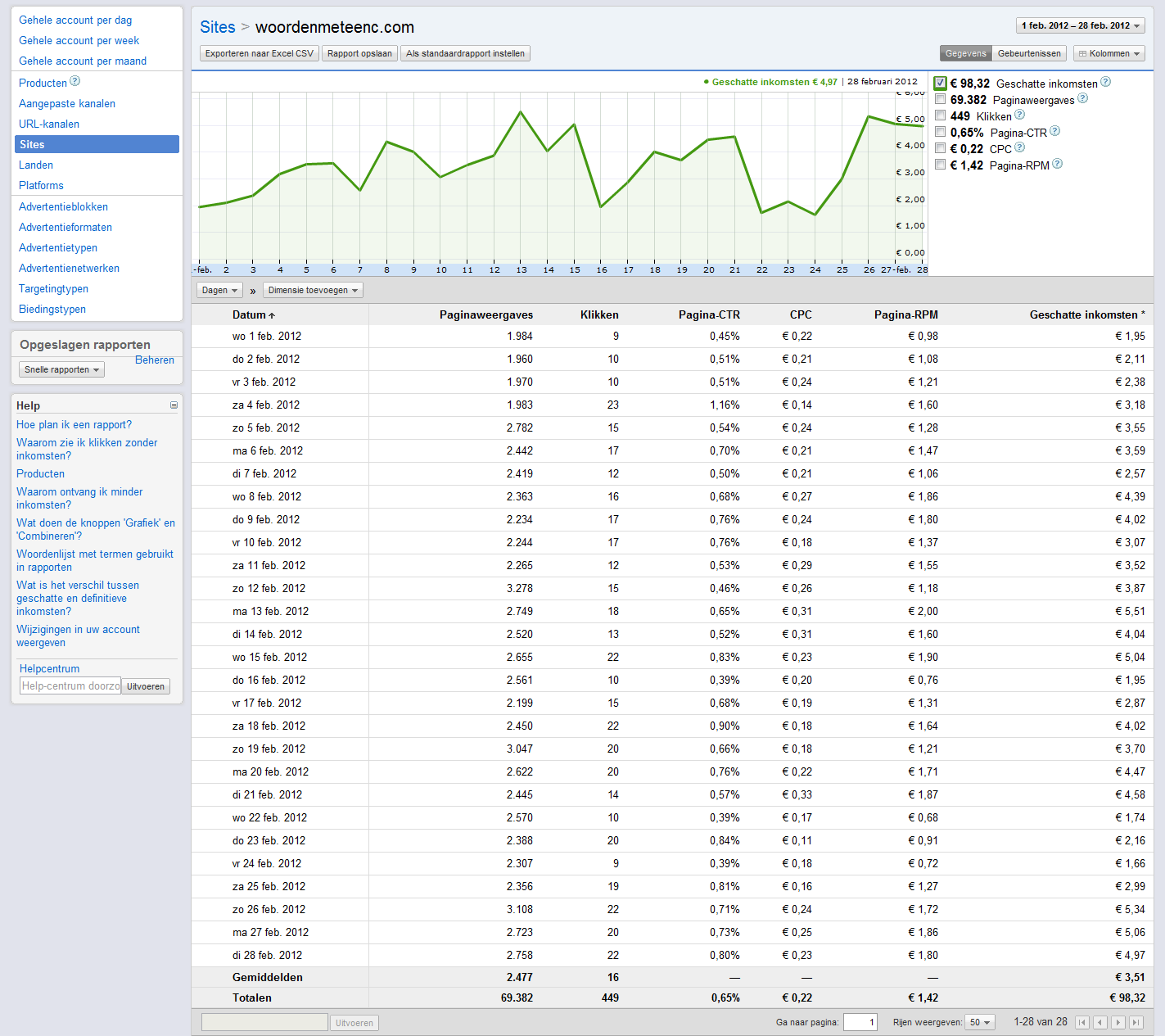Expand the Kolommen dropdown

click(1109, 53)
